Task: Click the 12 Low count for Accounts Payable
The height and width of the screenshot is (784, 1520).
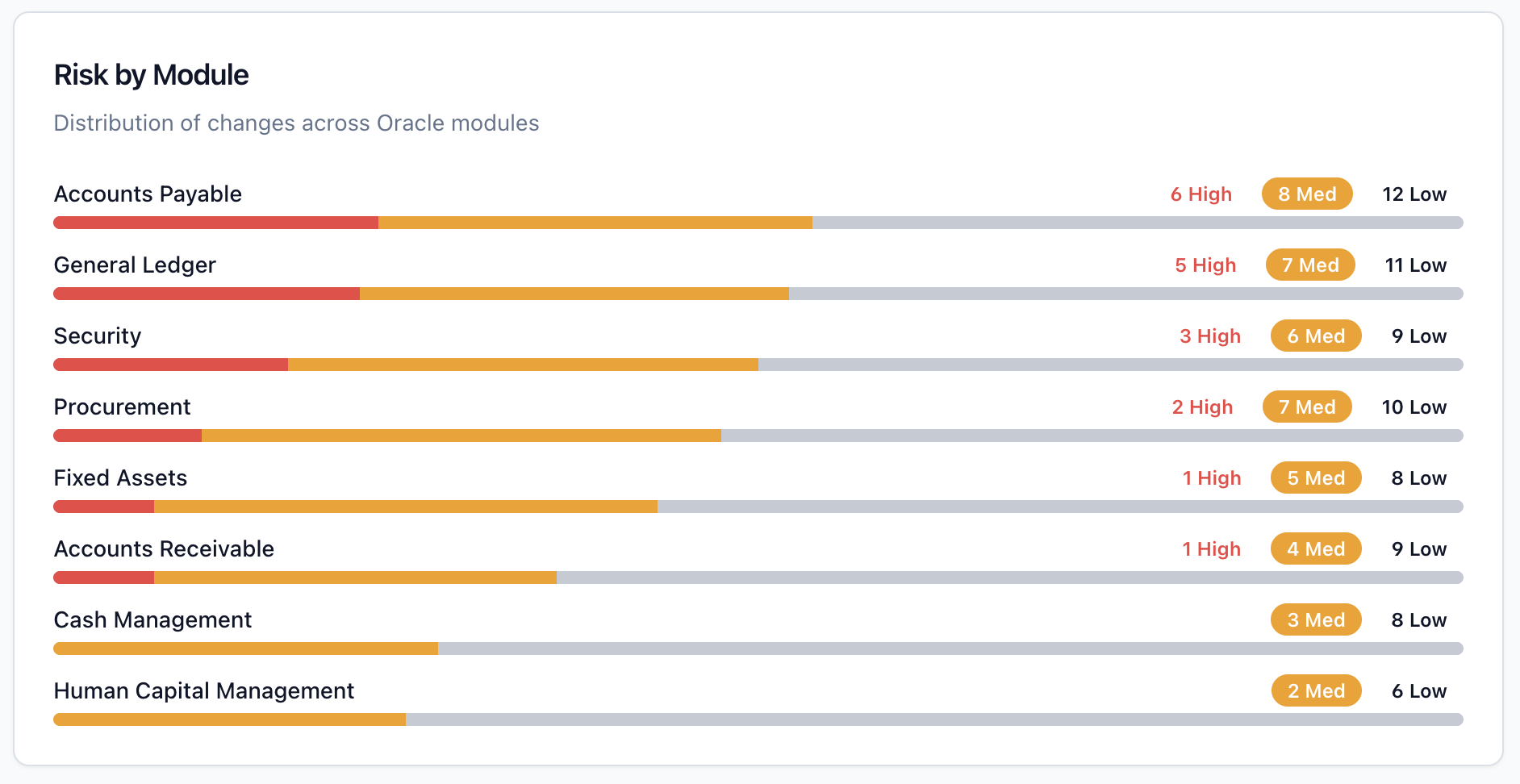Action: click(x=1414, y=194)
